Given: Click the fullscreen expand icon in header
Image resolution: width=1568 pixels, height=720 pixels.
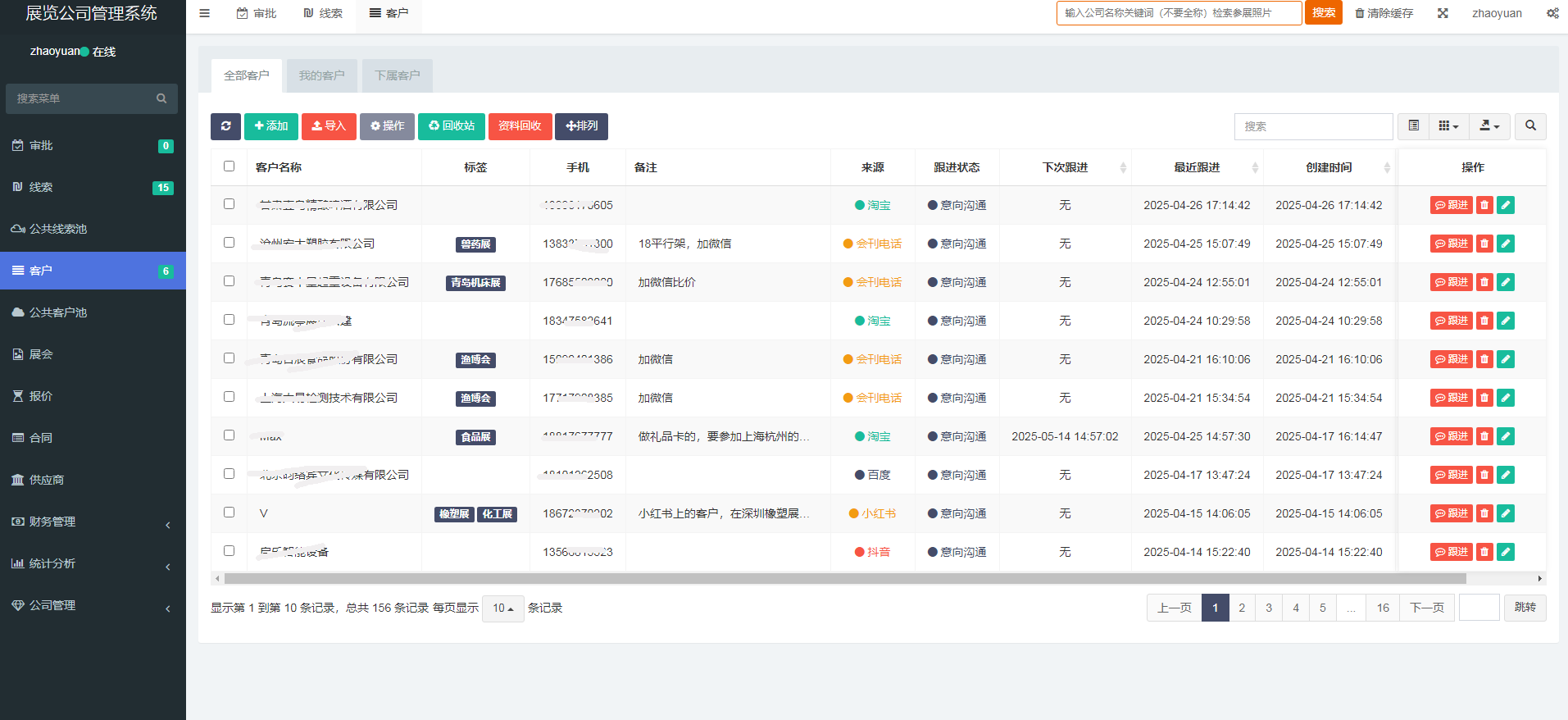Looking at the screenshot, I should (x=1443, y=13).
